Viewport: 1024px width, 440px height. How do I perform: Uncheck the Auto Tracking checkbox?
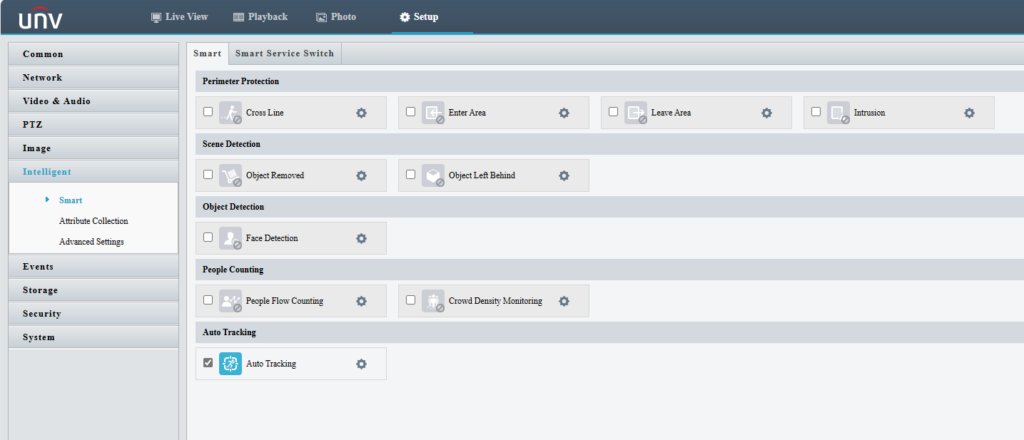pyautogui.click(x=208, y=362)
